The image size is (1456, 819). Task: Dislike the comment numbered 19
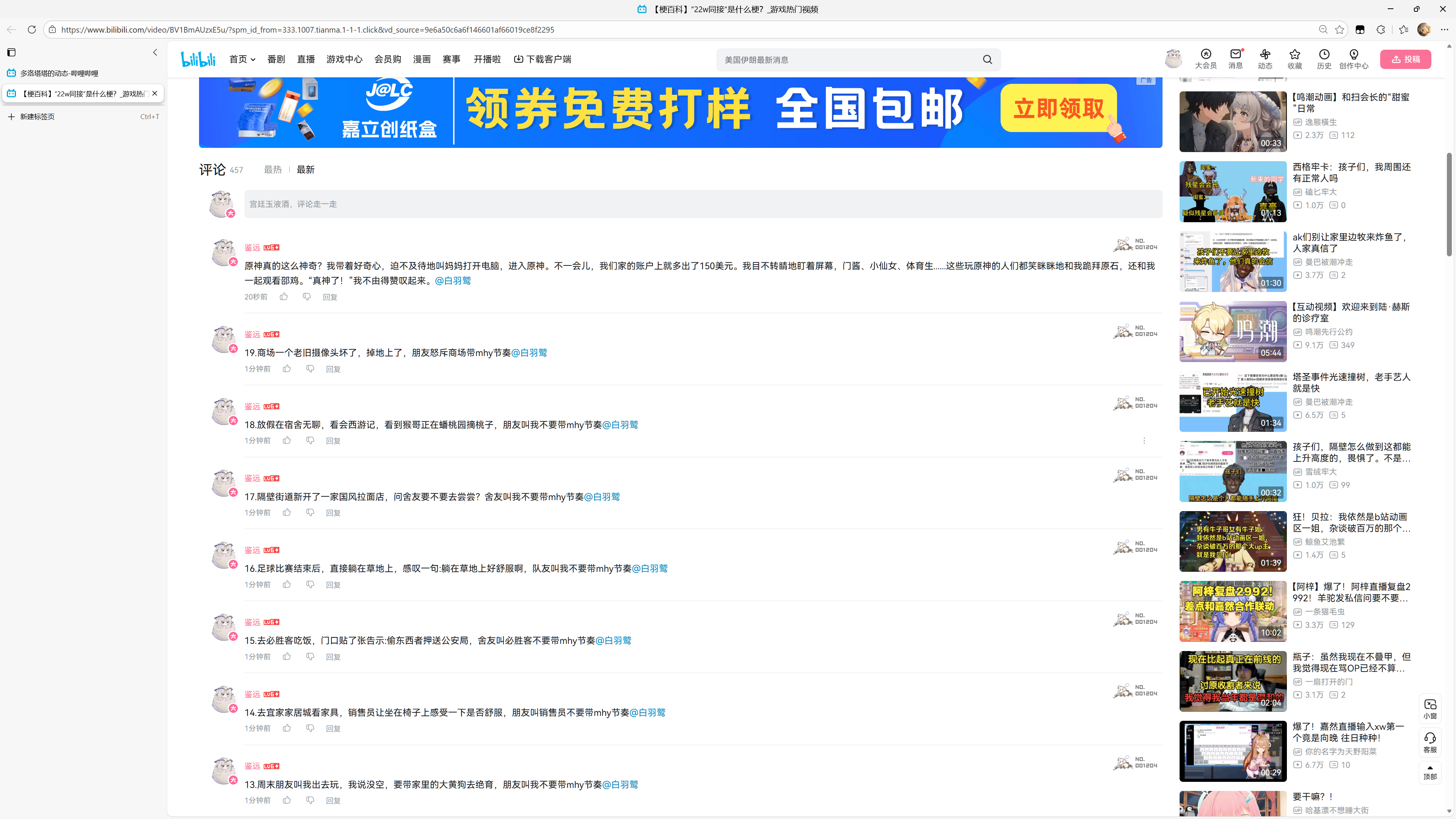coord(310,369)
